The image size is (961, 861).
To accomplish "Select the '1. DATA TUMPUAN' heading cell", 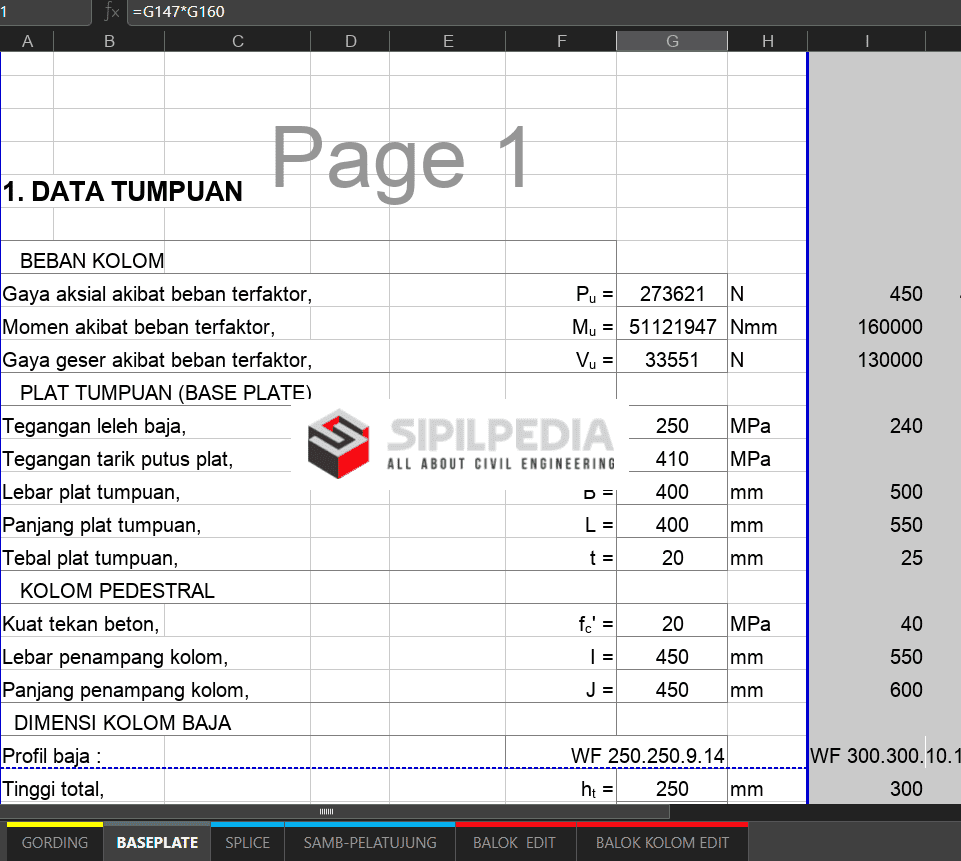I will (x=122, y=192).
